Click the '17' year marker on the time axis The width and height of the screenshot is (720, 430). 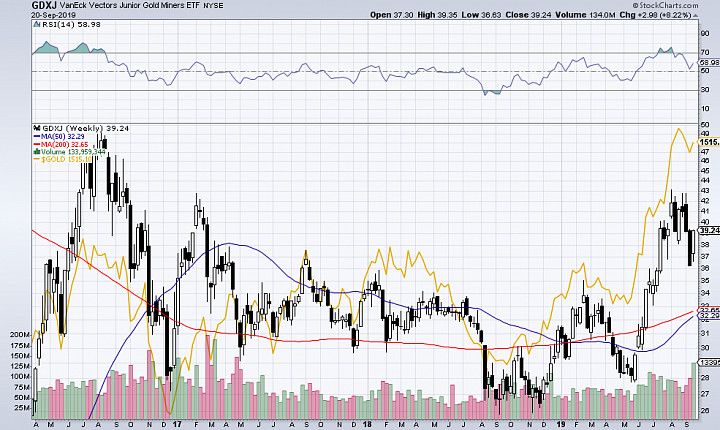tap(177, 424)
